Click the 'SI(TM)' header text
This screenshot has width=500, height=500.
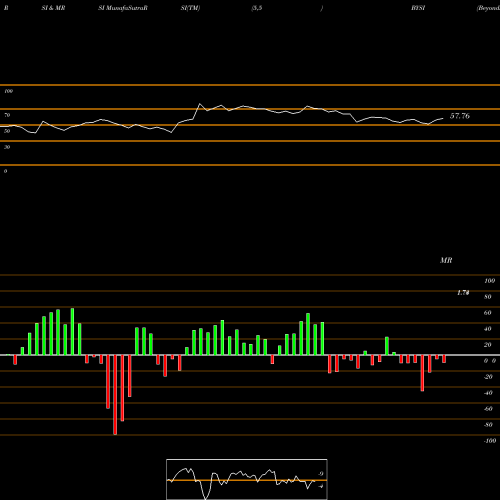click(x=190, y=8)
